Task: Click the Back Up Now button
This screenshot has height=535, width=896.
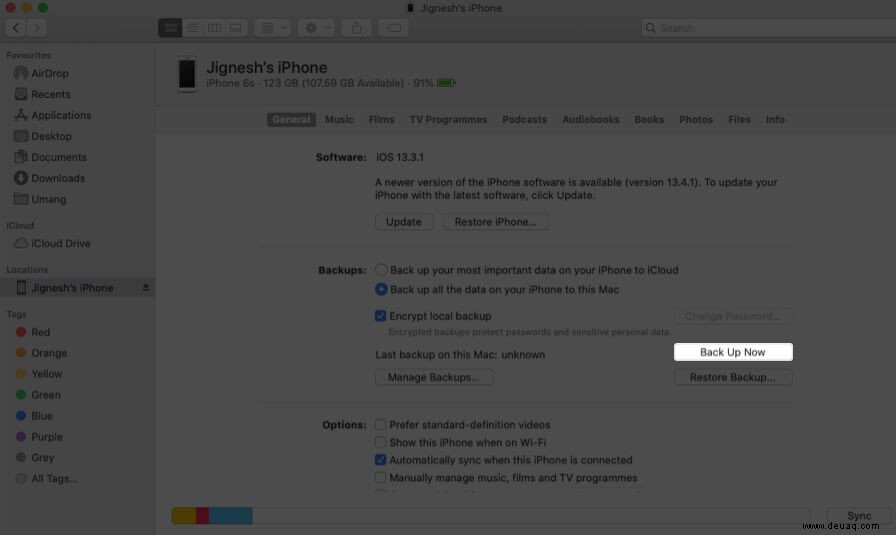Action: pyautogui.click(x=733, y=352)
